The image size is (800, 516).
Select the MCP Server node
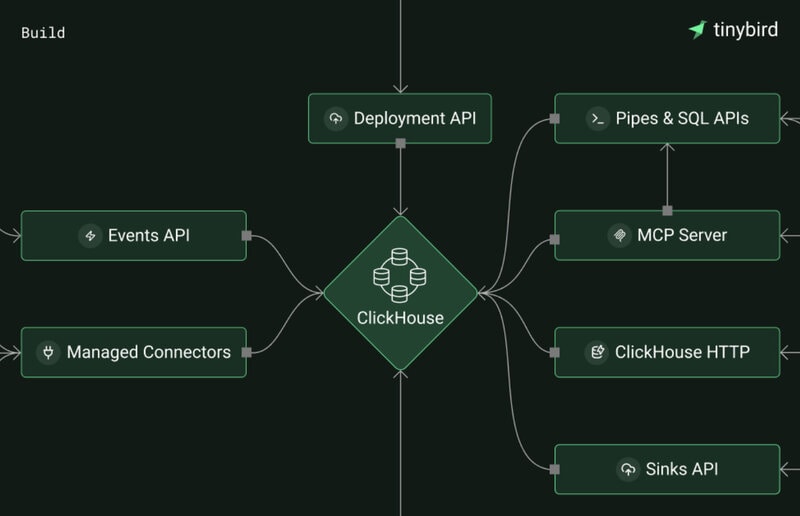(667, 235)
